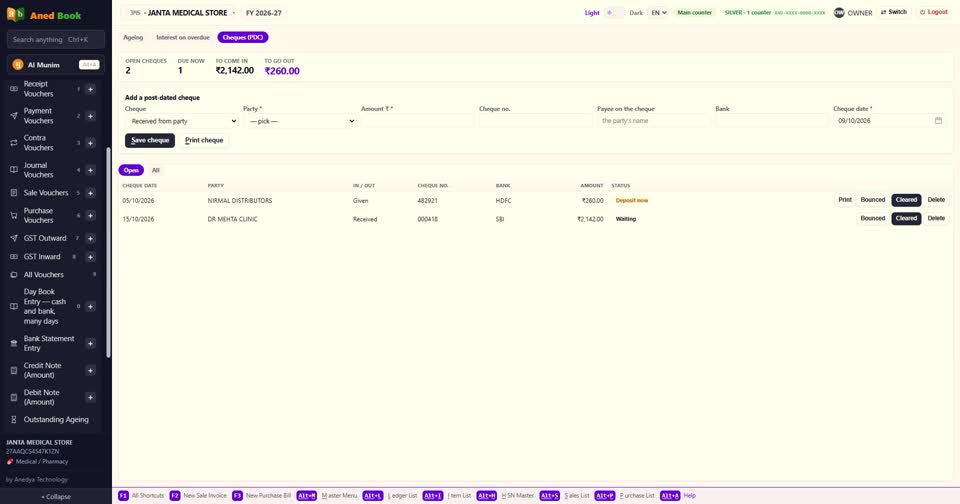This screenshot has height=504, width=960.
Task: Print the NIRMAL DISTRIBUTORS cheque
Action: coord(845,200)
